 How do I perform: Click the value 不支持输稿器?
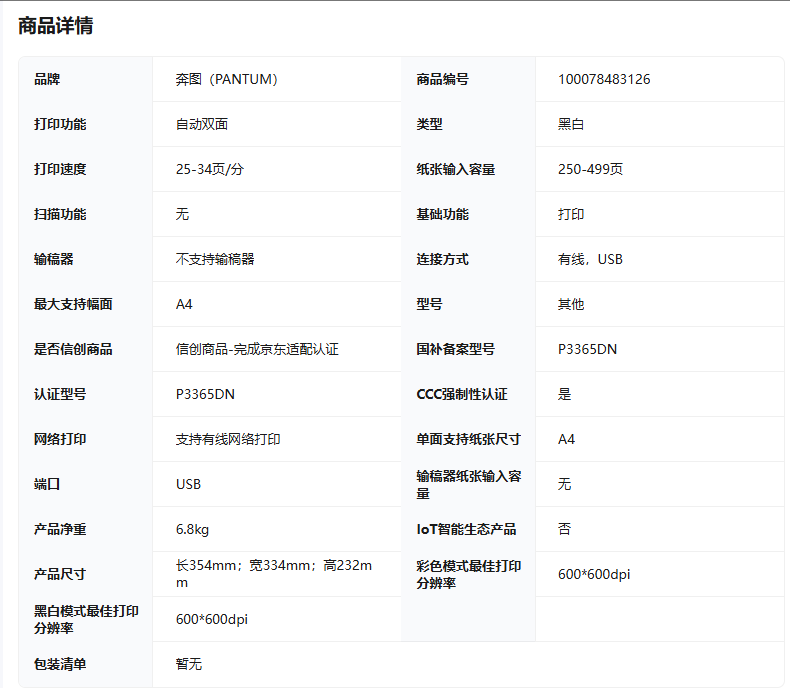[215, 259]
